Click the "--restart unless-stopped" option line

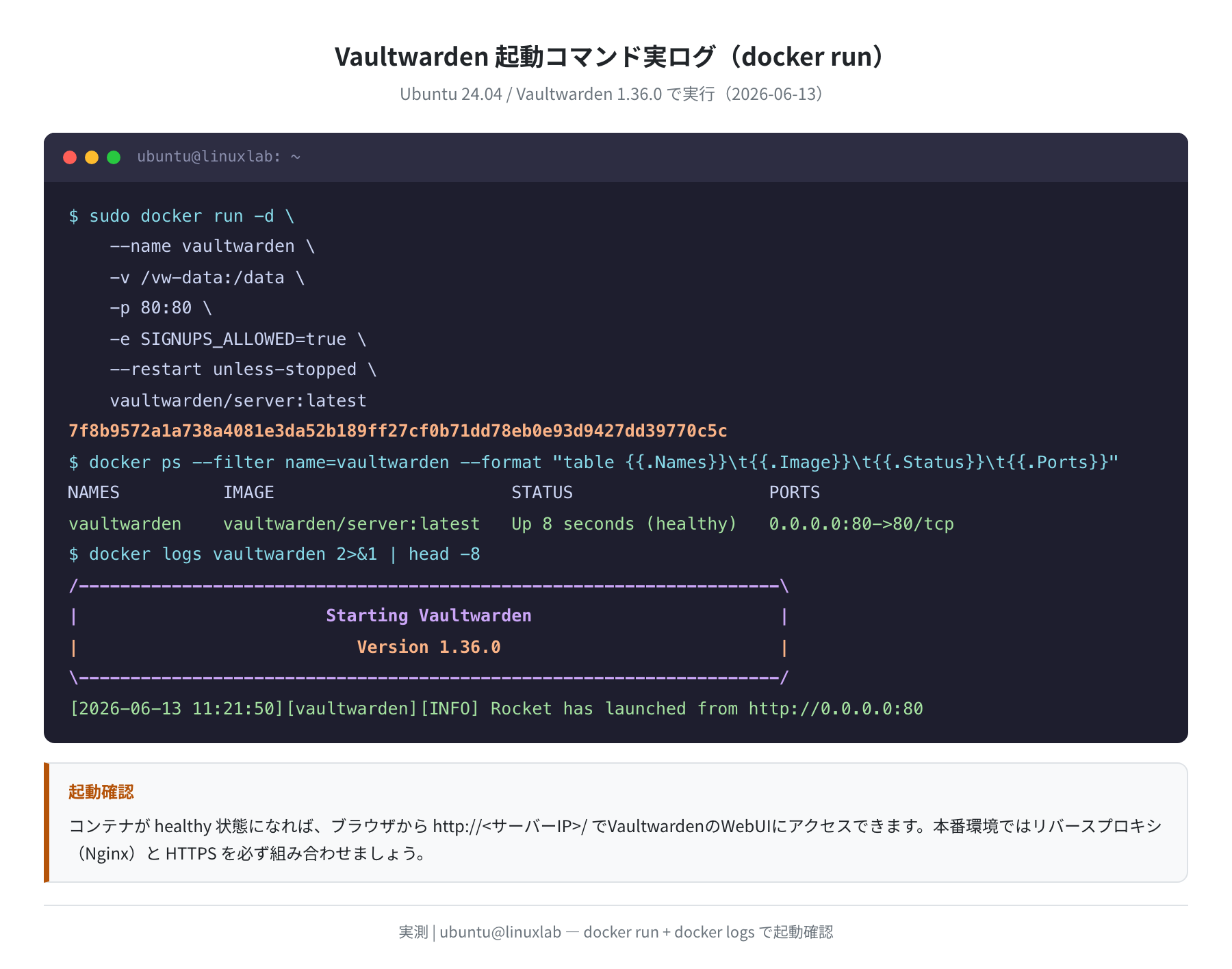click(x=243, y=370)
